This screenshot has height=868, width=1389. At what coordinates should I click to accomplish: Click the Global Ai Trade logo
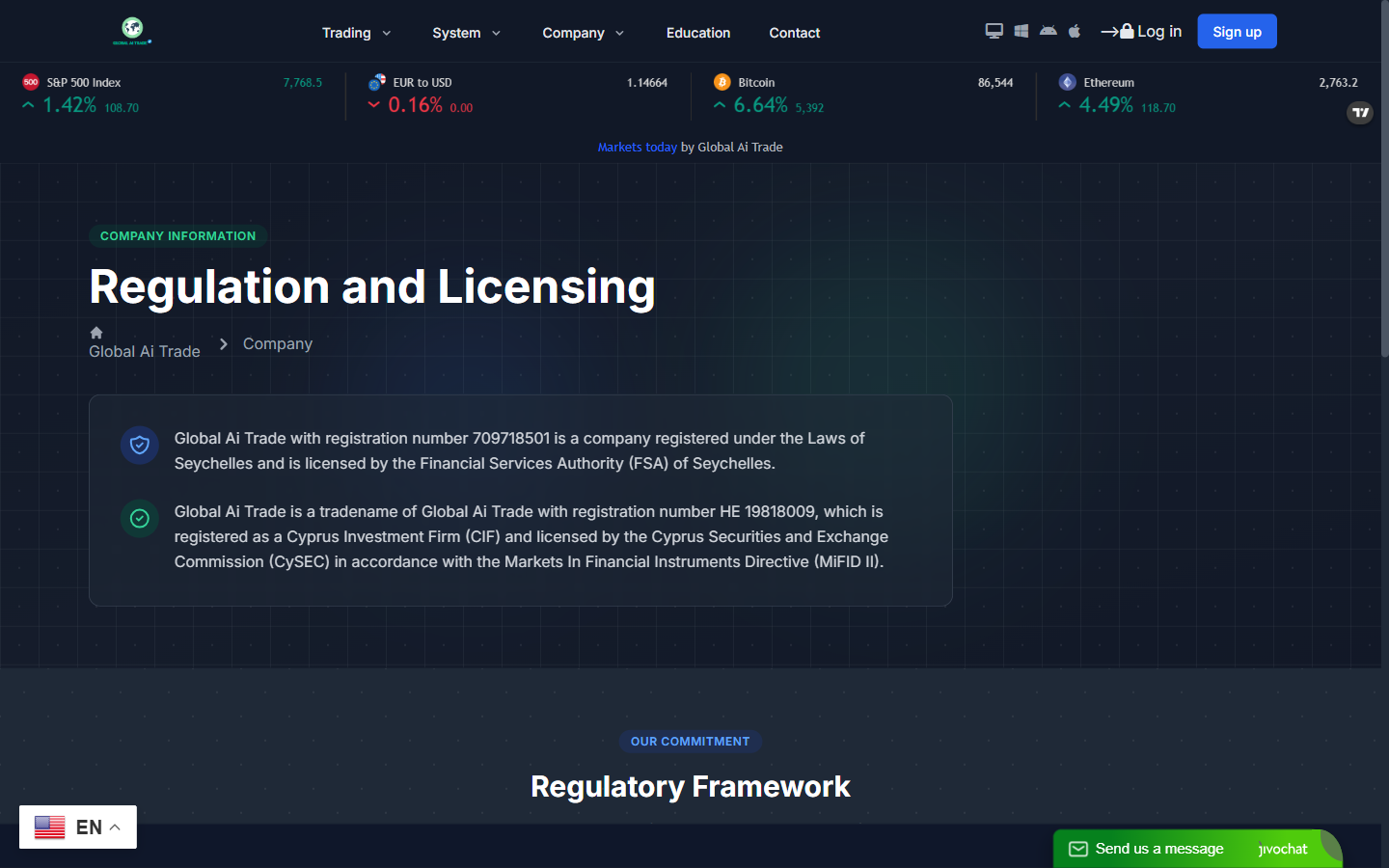click(132, 31)
